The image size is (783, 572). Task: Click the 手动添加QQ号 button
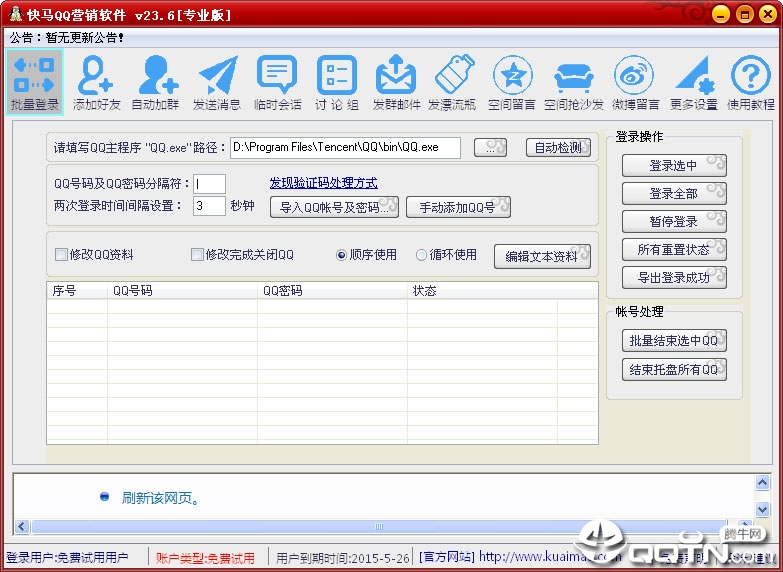click(458, 207)
